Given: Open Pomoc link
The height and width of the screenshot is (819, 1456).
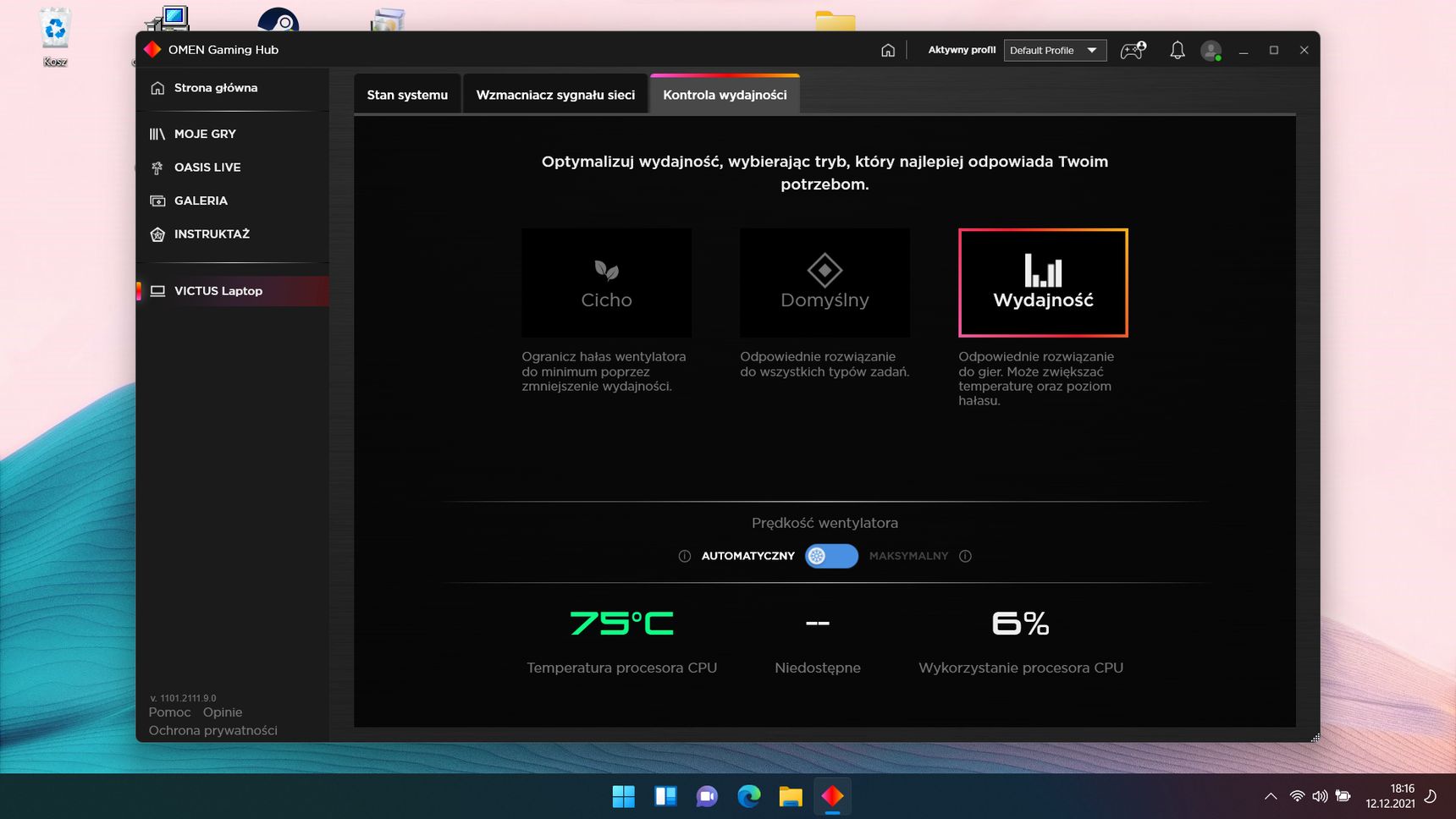Looking at the screenshot, I should click(169, 712).
